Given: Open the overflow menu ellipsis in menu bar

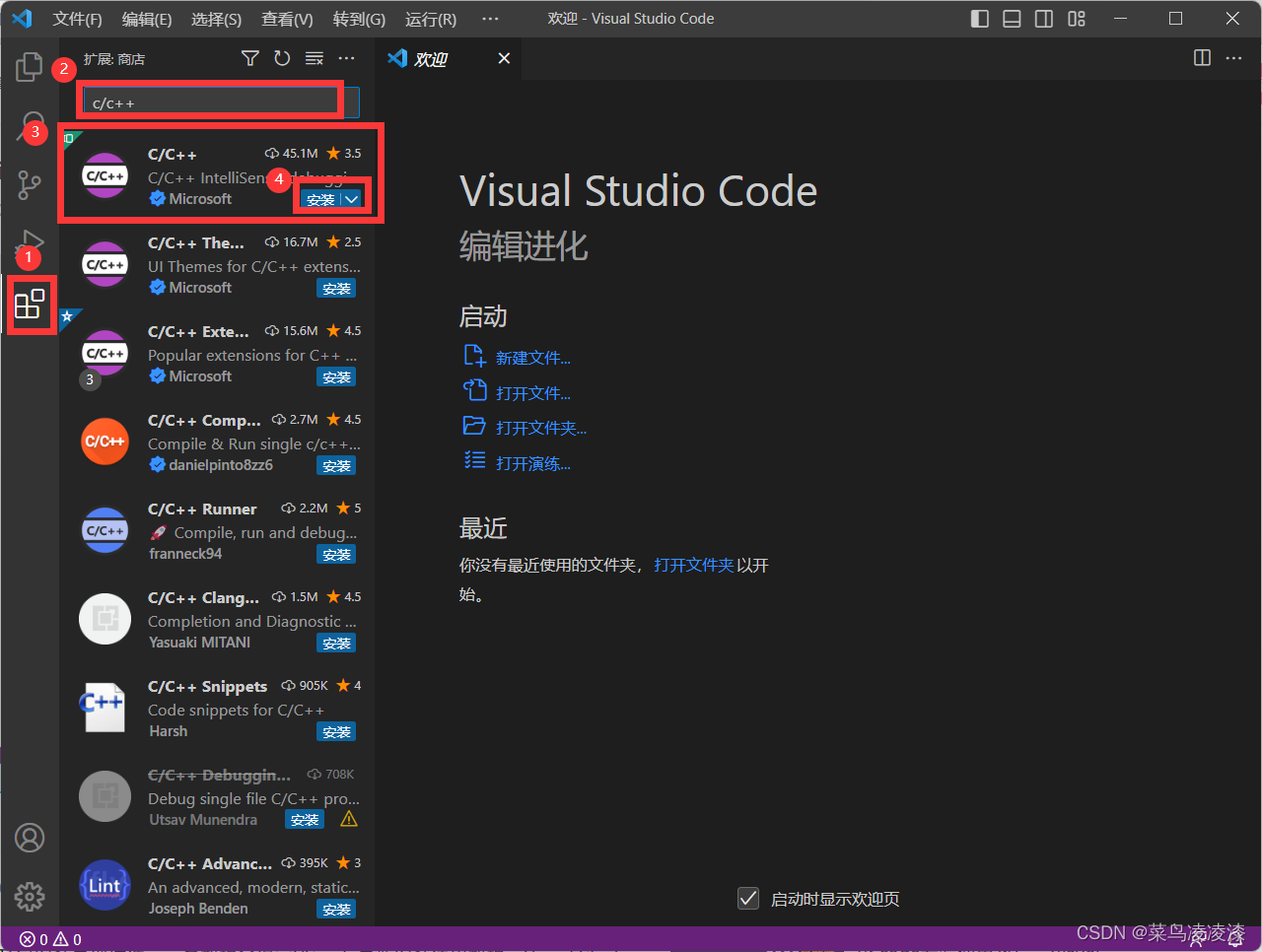Looking at the screenshot, I should click(x=490, y=19).
